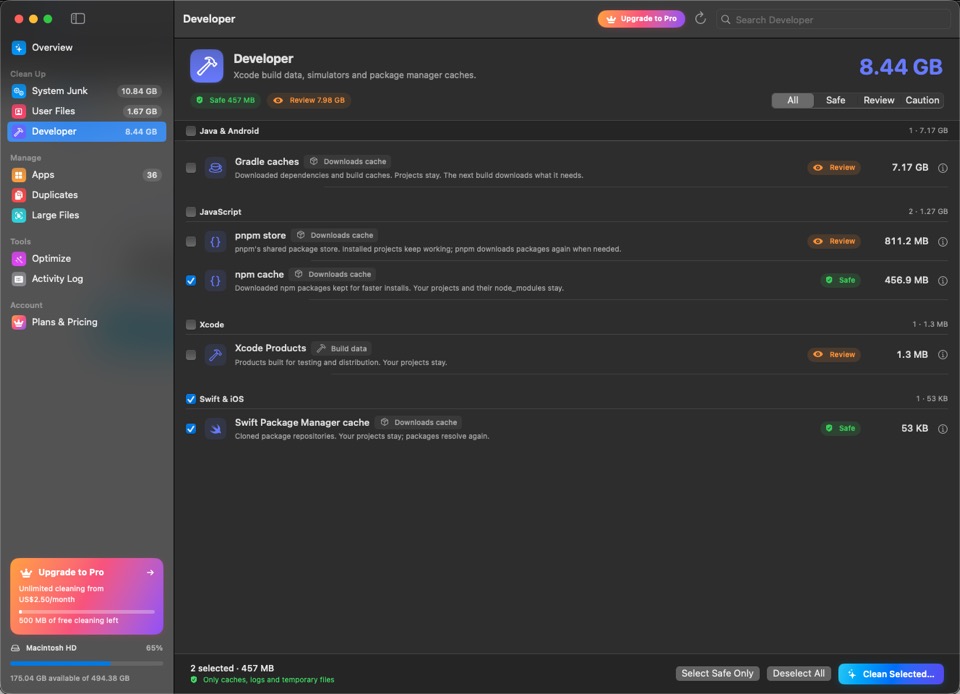
Task: Click the Safe 457 MB badge
Action: pyautogui.click(x=225, y=100)
